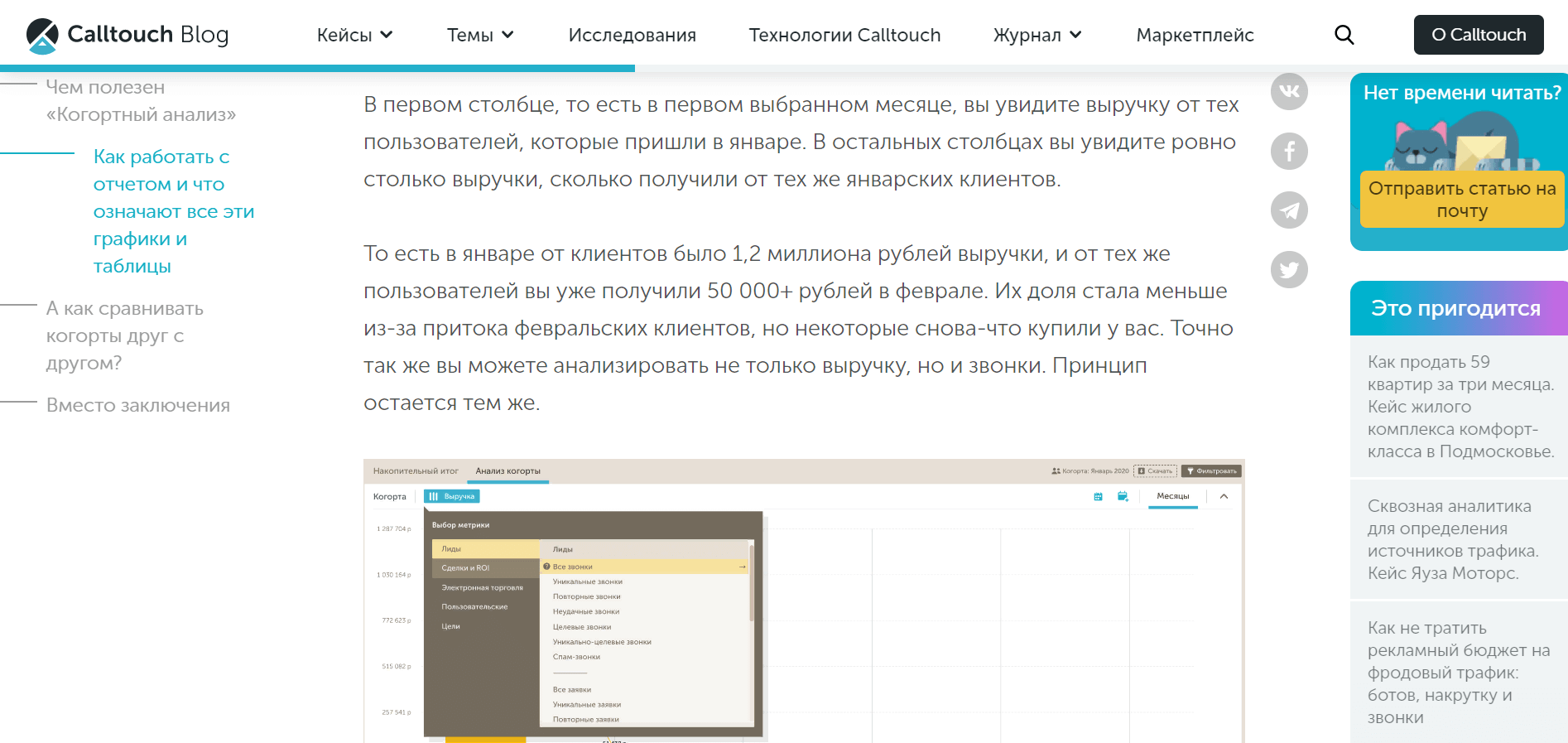Share article via VK icon

(x=1289, y=91)
